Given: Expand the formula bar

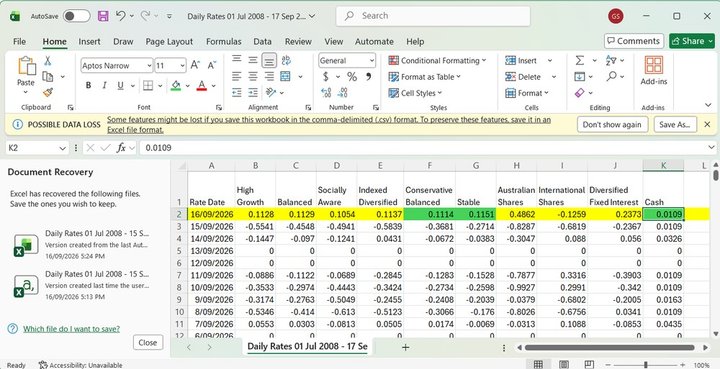Looking at the screenshot, I should point(711,148).
